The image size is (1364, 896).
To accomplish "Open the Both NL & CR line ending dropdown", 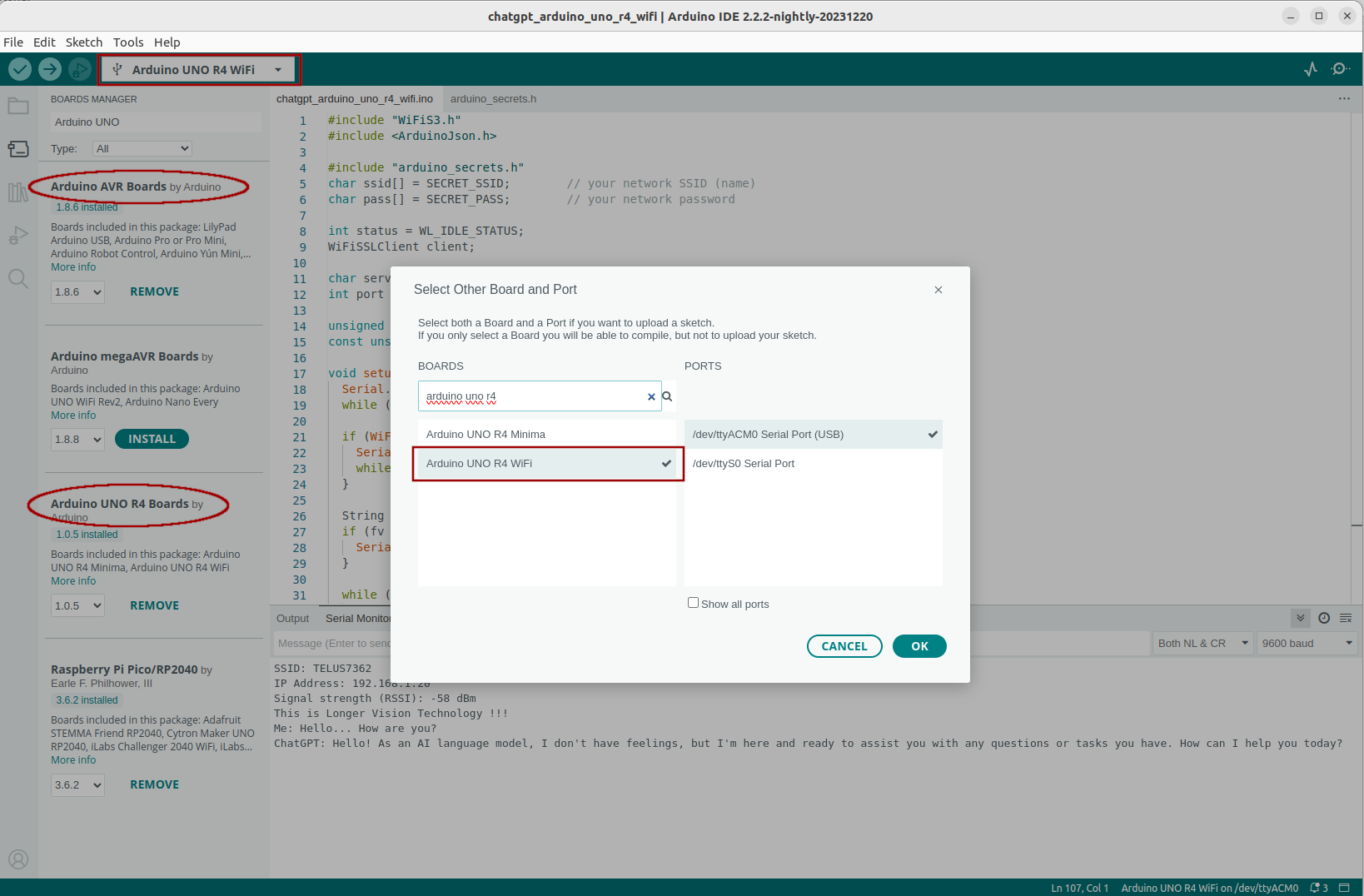I will pyautogui.click(x=1203, y=644).
